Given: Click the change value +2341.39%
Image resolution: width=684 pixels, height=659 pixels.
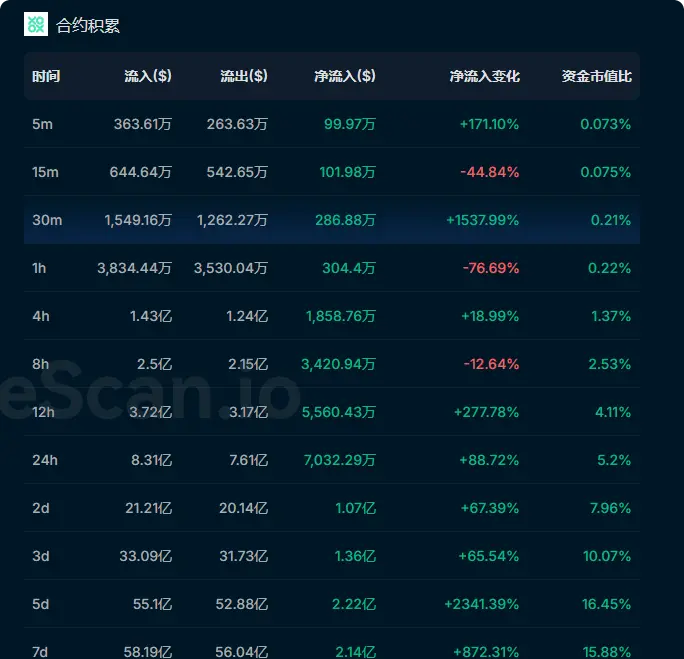Looking at the screenshot, I should [x=482, y=604].
